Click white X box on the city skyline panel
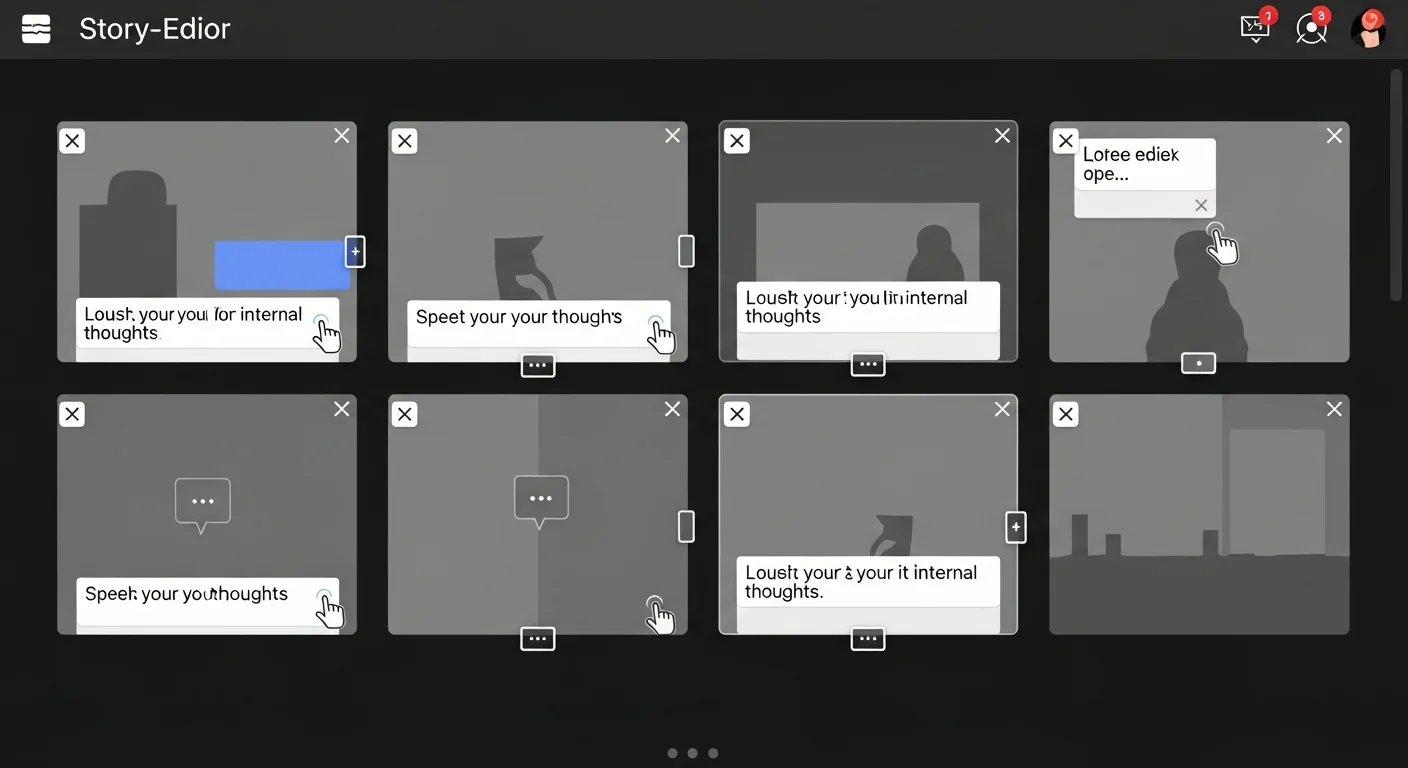This screenshot has height=768, width=1408. click(x=1066, y=414)
